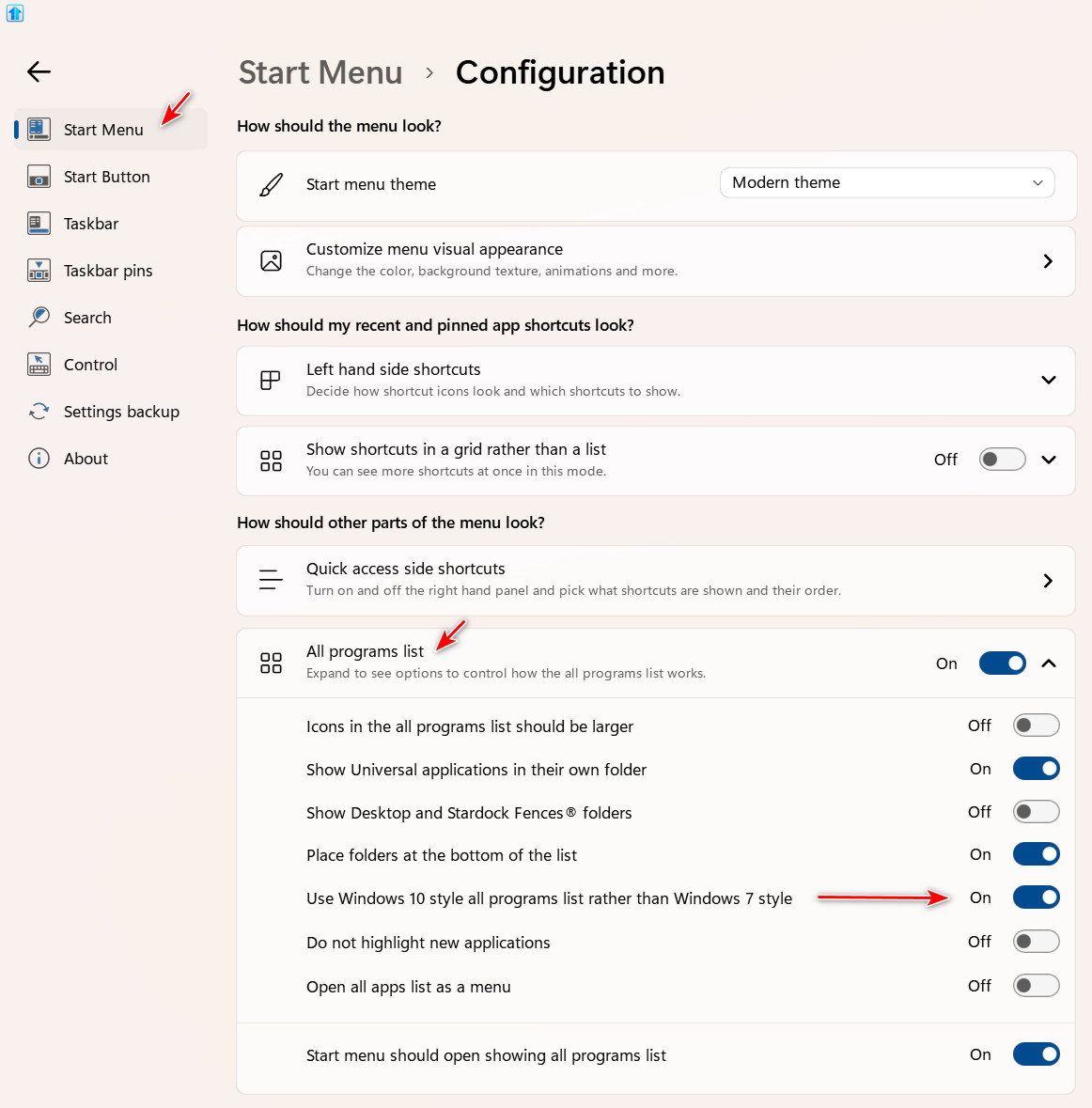The image size is (1092, 1108).
Task: Open Settings backup page
Action: [121, 412]
